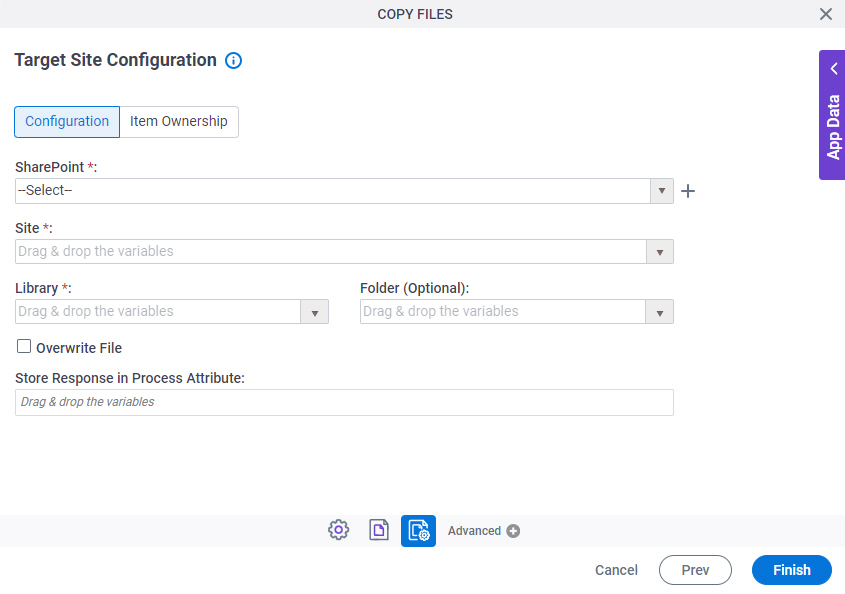Image resolution: width=845 pixels, height=594 pixels.
Task: Expand the Library dropdown arrow
Action: 315,312
